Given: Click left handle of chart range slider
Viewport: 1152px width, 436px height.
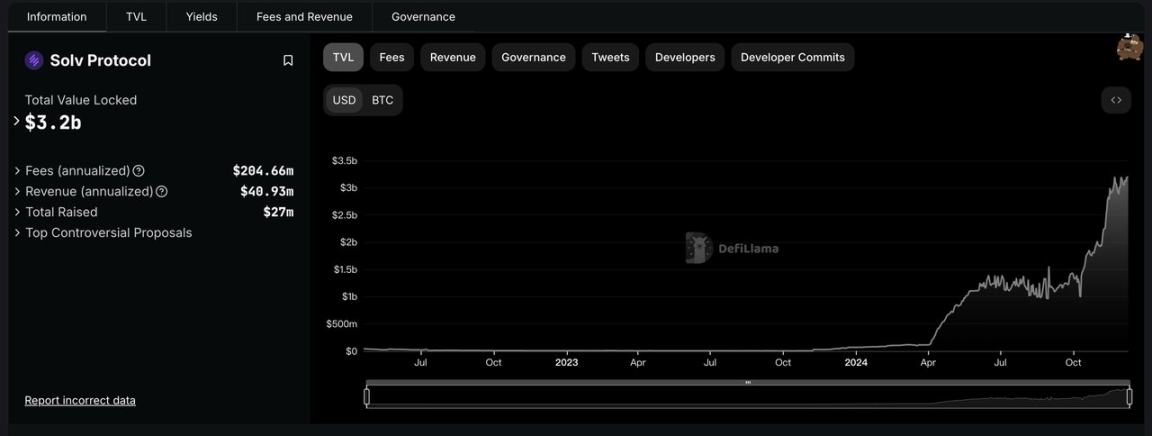Looking at the screenshot, I should pyautogui.click(x=367, y=396).
